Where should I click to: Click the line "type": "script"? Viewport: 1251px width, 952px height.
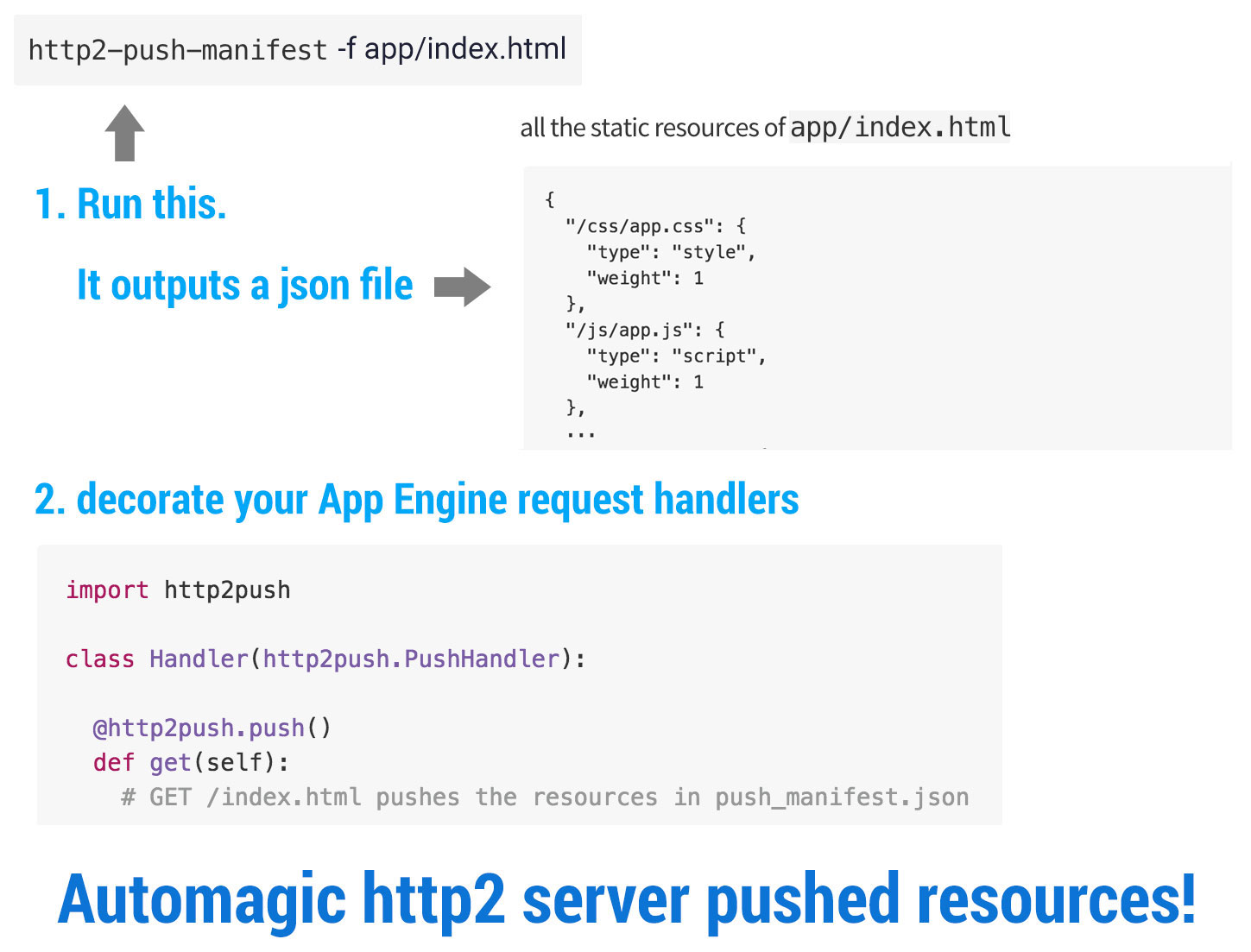coord(676,356)
